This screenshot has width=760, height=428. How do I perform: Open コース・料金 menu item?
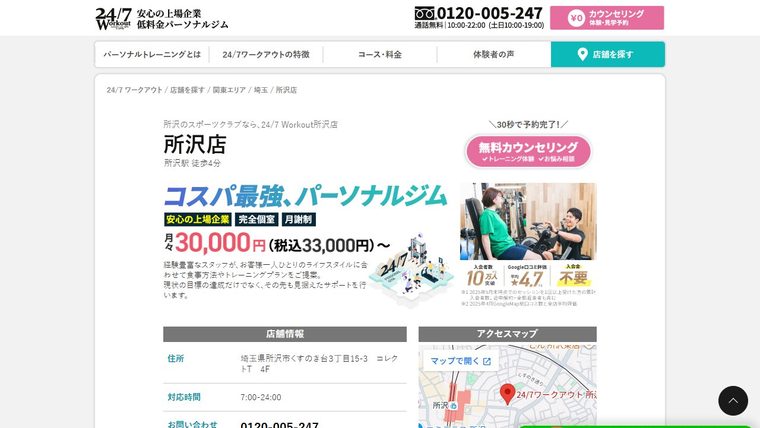(380, 54)
